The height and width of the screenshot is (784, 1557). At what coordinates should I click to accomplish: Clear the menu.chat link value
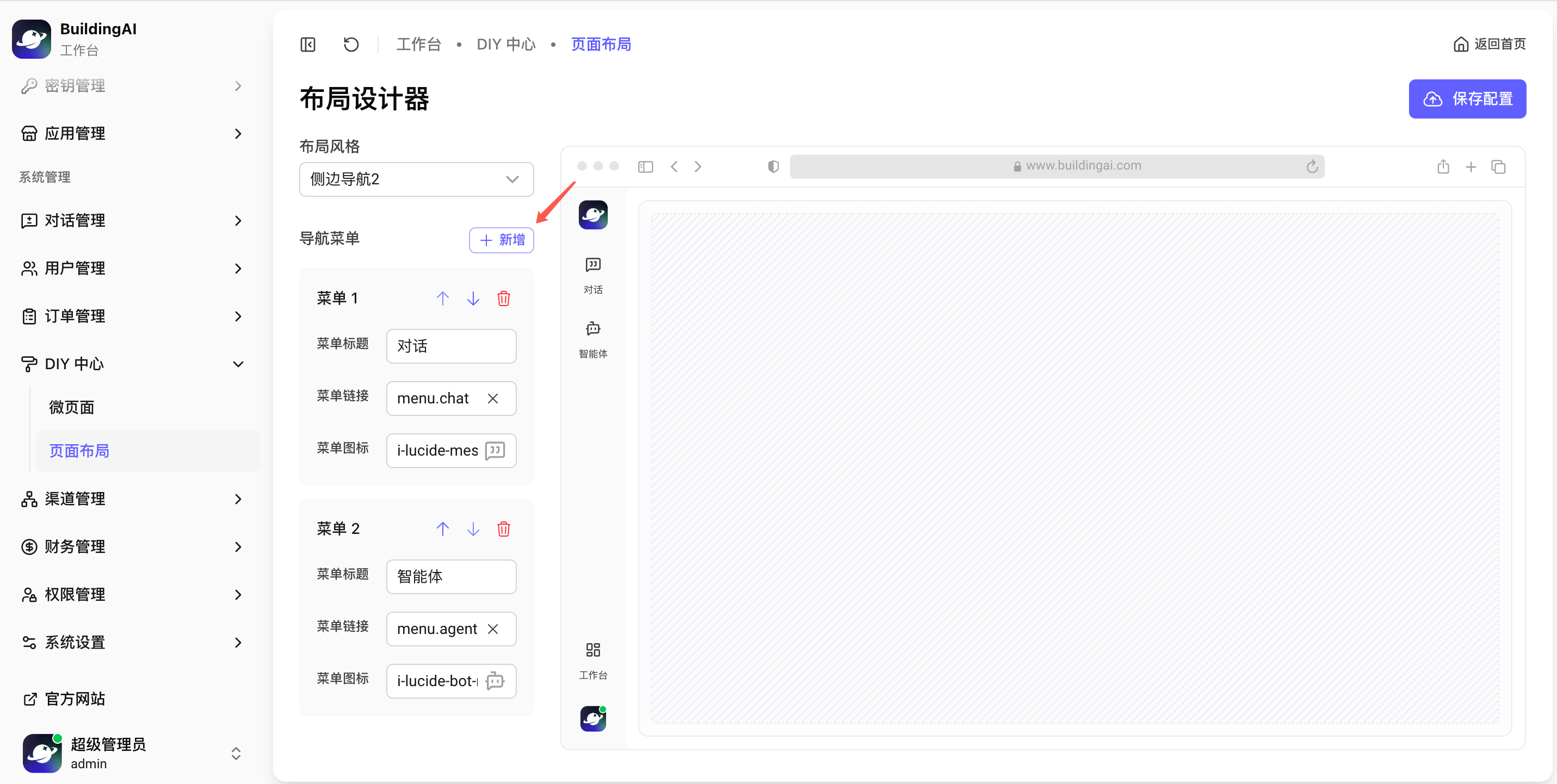click(492, 399)
